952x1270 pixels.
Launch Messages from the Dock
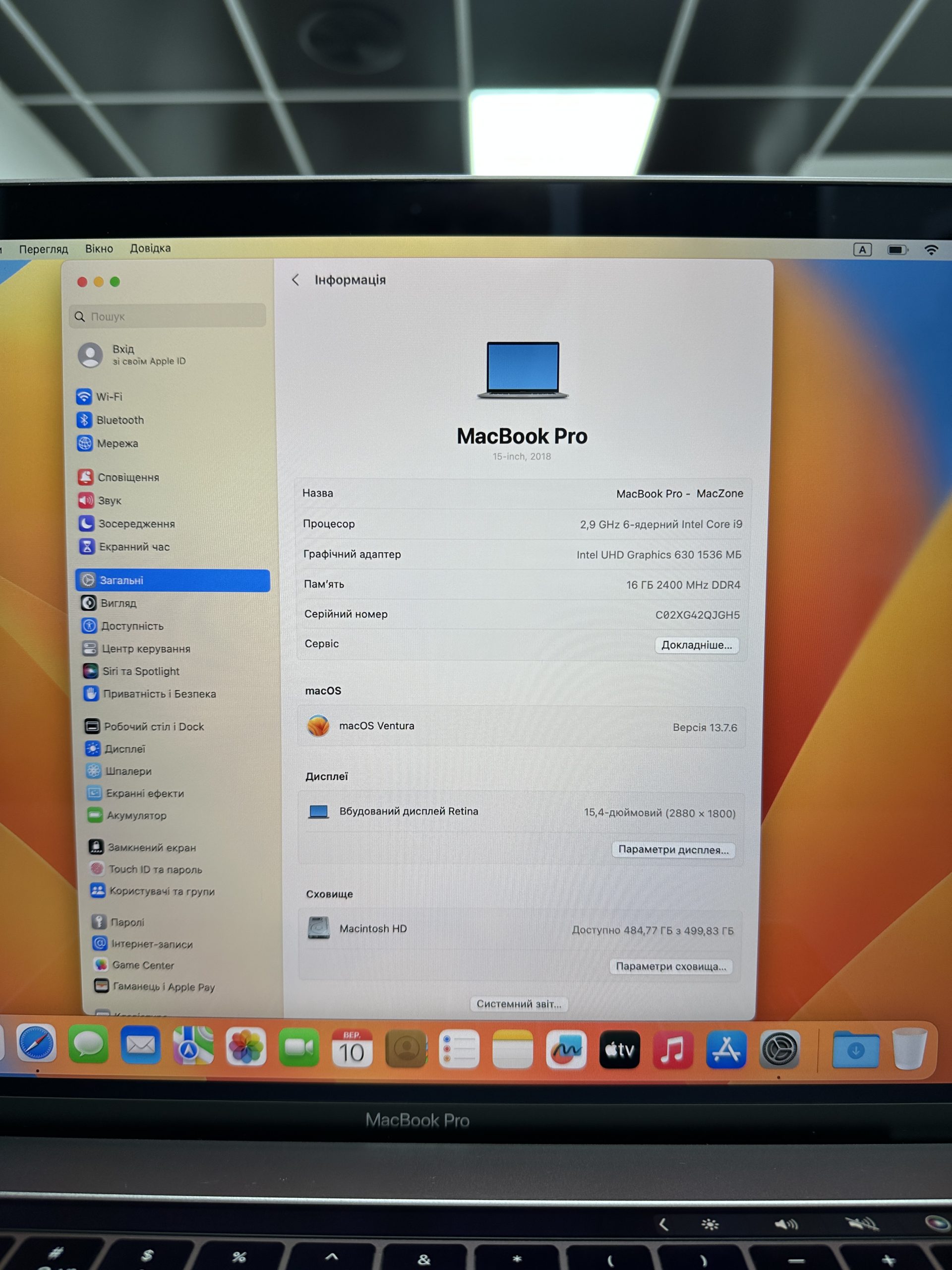pos(88,1044)
